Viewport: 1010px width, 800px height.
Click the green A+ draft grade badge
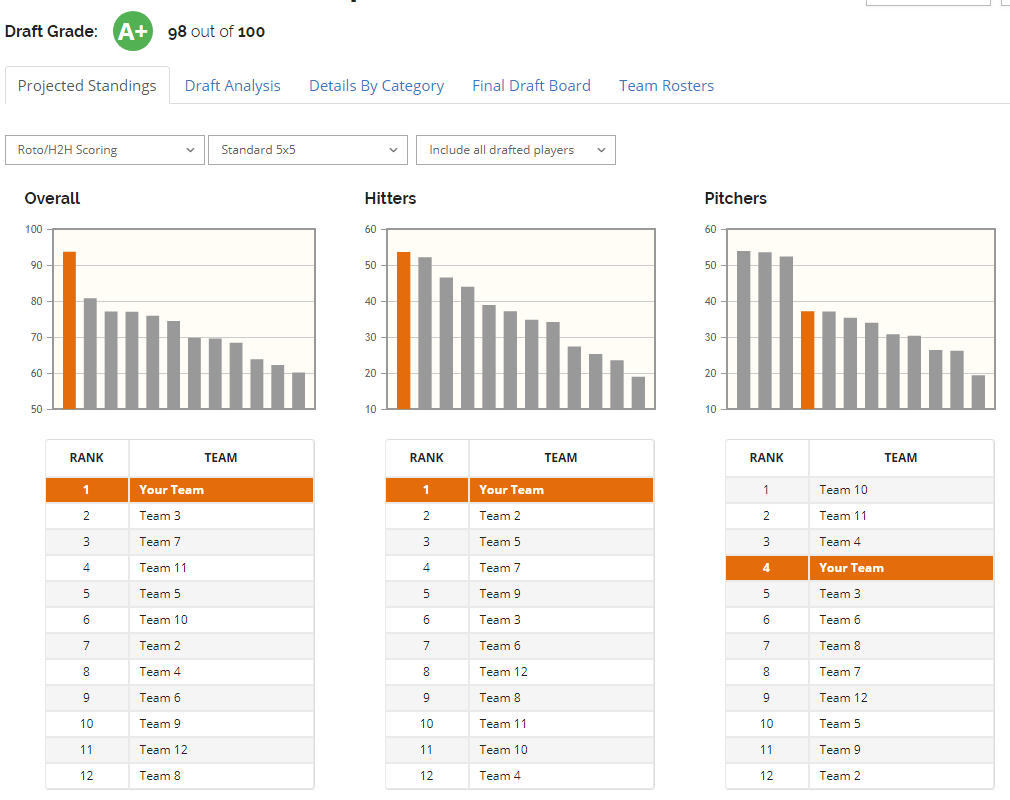(x=133, y=31)
